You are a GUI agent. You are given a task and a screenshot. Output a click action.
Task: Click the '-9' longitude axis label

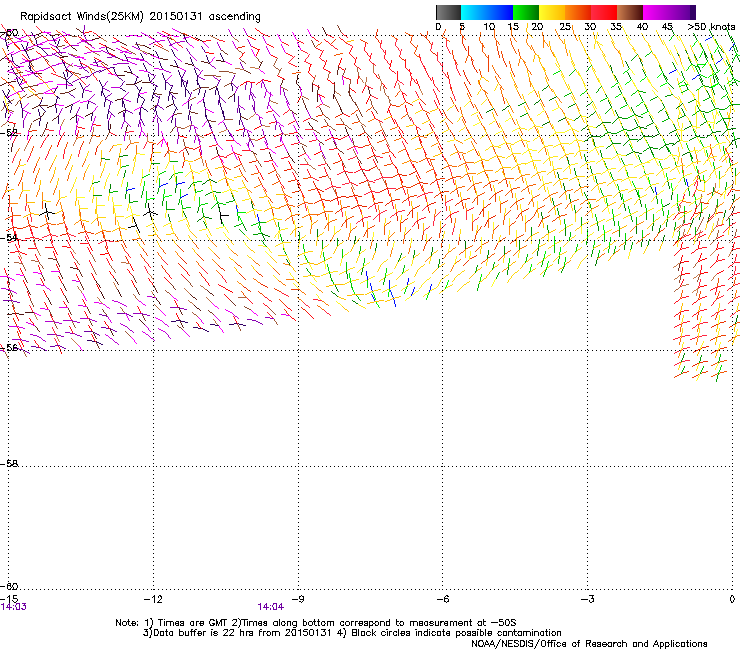point(297,599)
